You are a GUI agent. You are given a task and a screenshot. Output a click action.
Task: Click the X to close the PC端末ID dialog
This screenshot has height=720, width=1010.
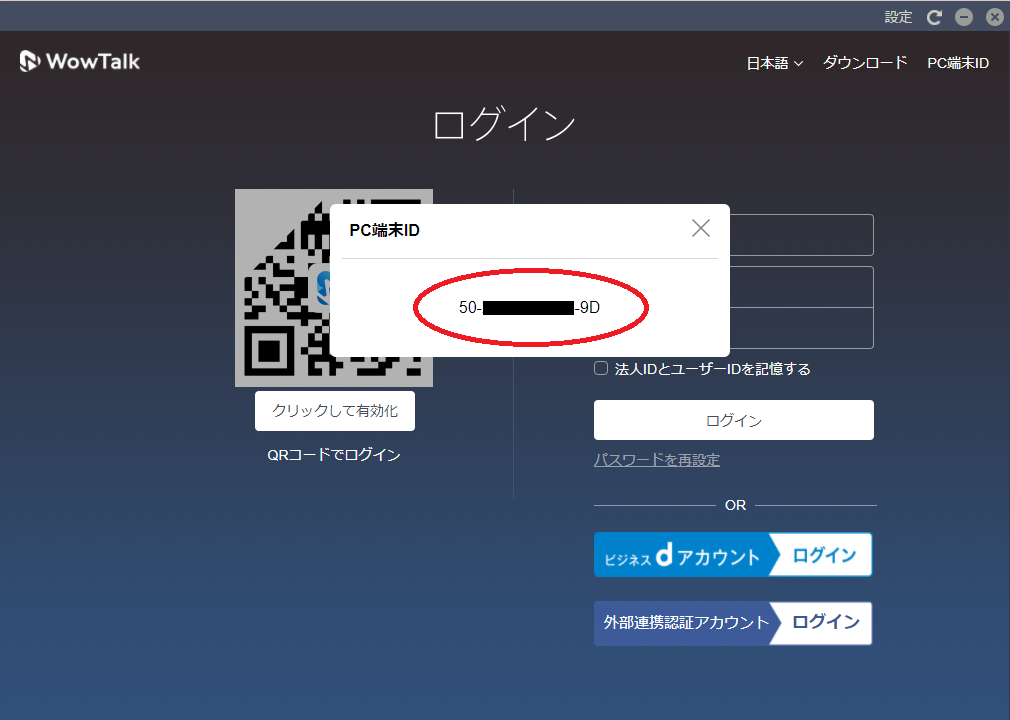pos(700,228)
